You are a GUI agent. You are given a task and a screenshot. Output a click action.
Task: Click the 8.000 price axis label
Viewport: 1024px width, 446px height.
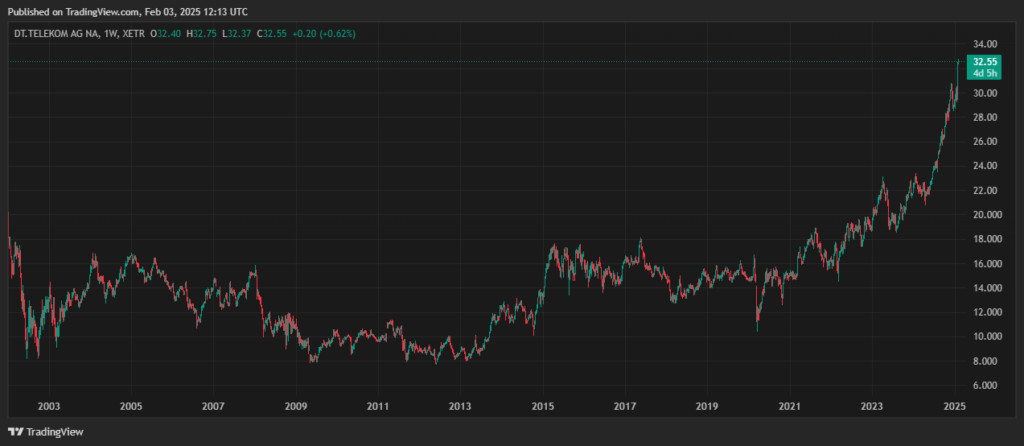[x=987, y=361]
